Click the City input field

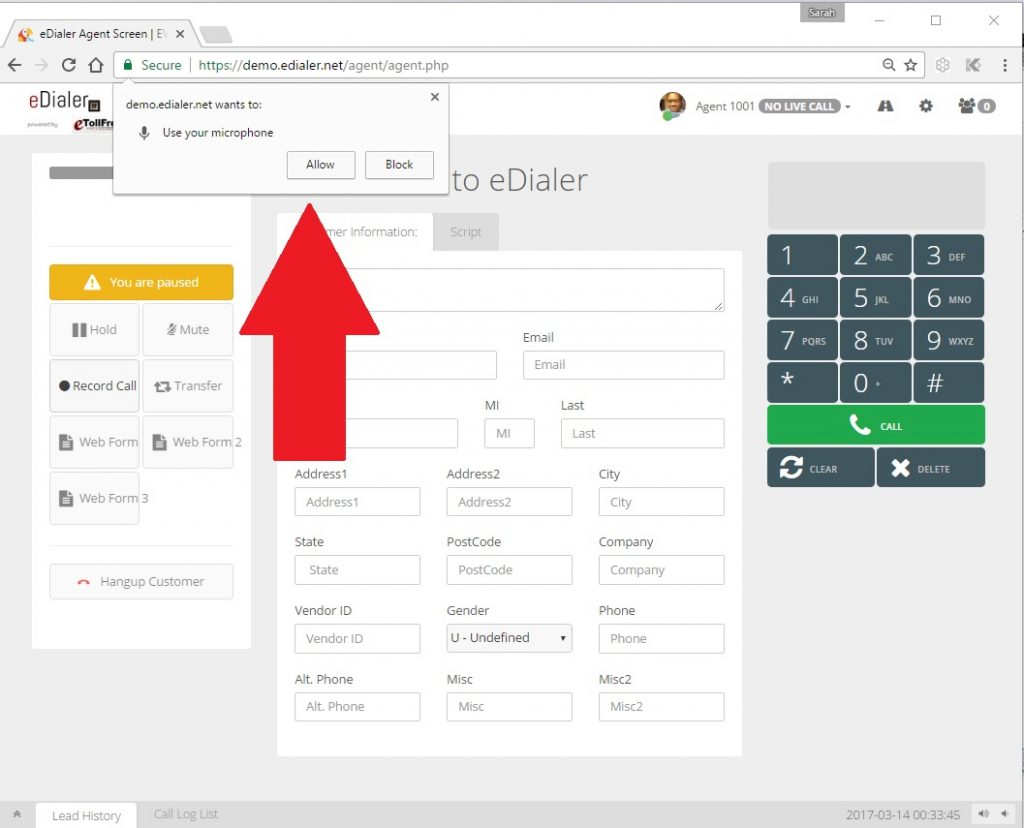(662, 502)
